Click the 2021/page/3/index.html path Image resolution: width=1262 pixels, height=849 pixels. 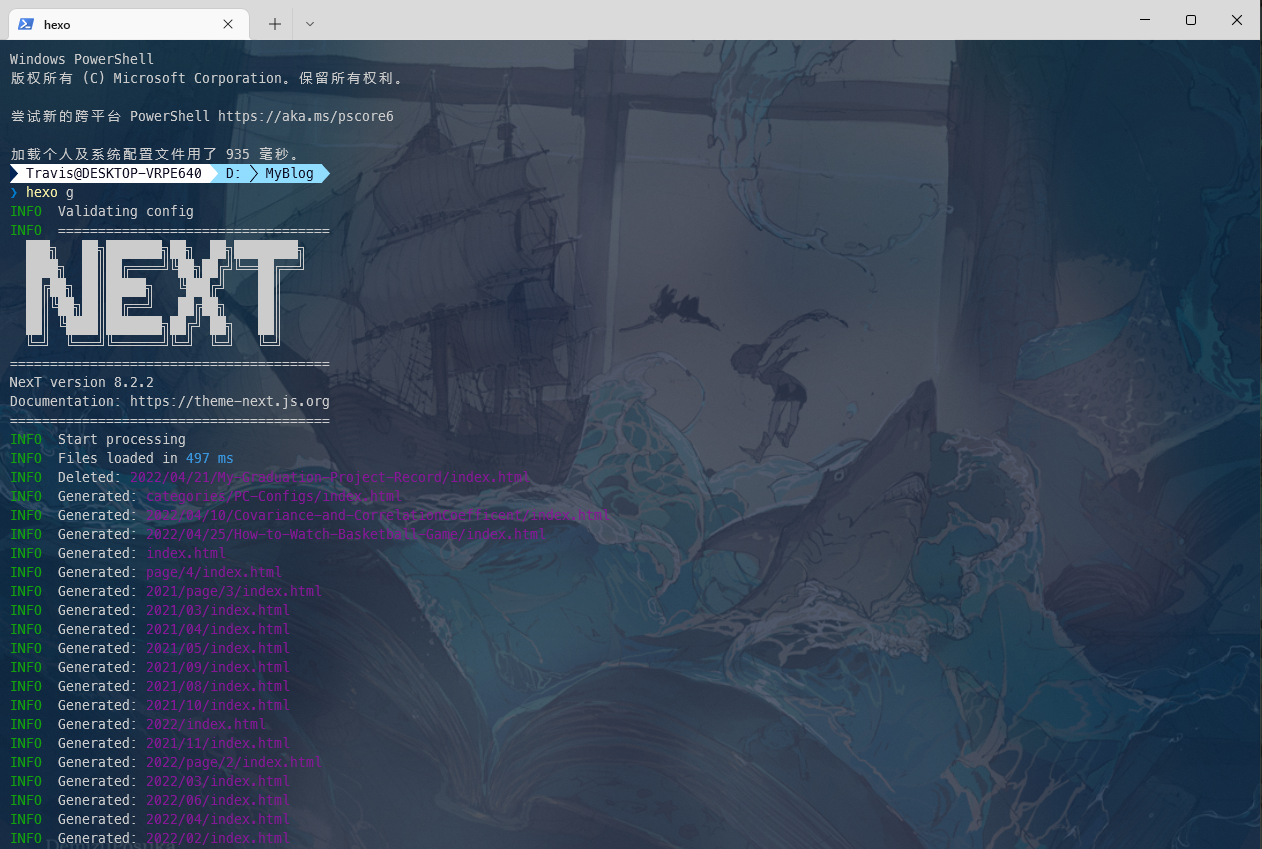pos(234,591)
